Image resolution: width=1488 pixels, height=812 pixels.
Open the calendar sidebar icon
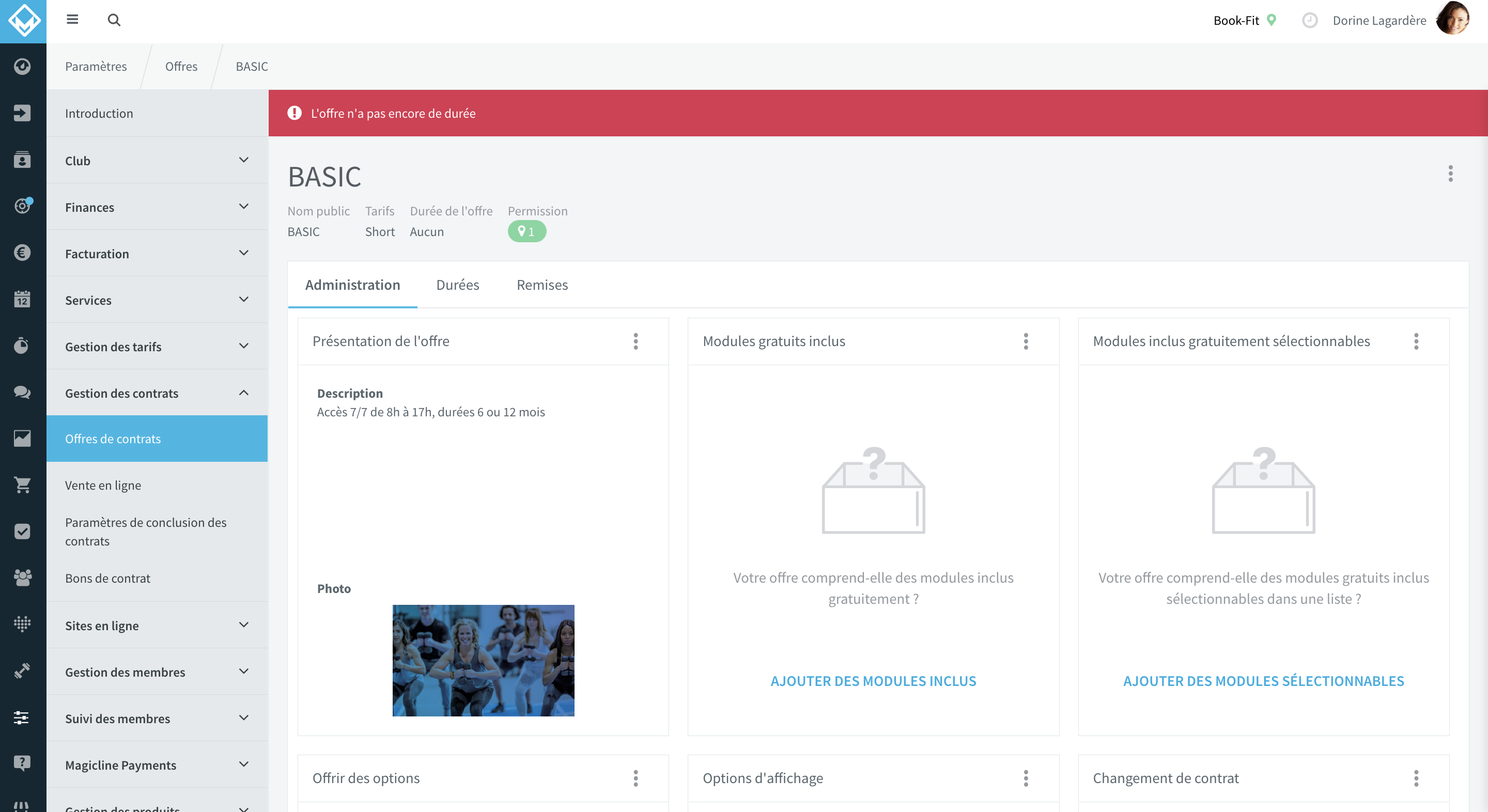coord(22,299)
